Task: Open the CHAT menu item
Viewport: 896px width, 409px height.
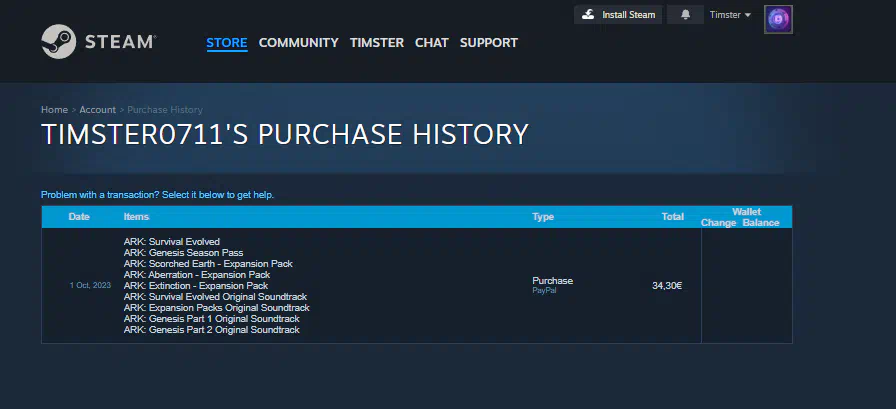Action: point(431,42)
